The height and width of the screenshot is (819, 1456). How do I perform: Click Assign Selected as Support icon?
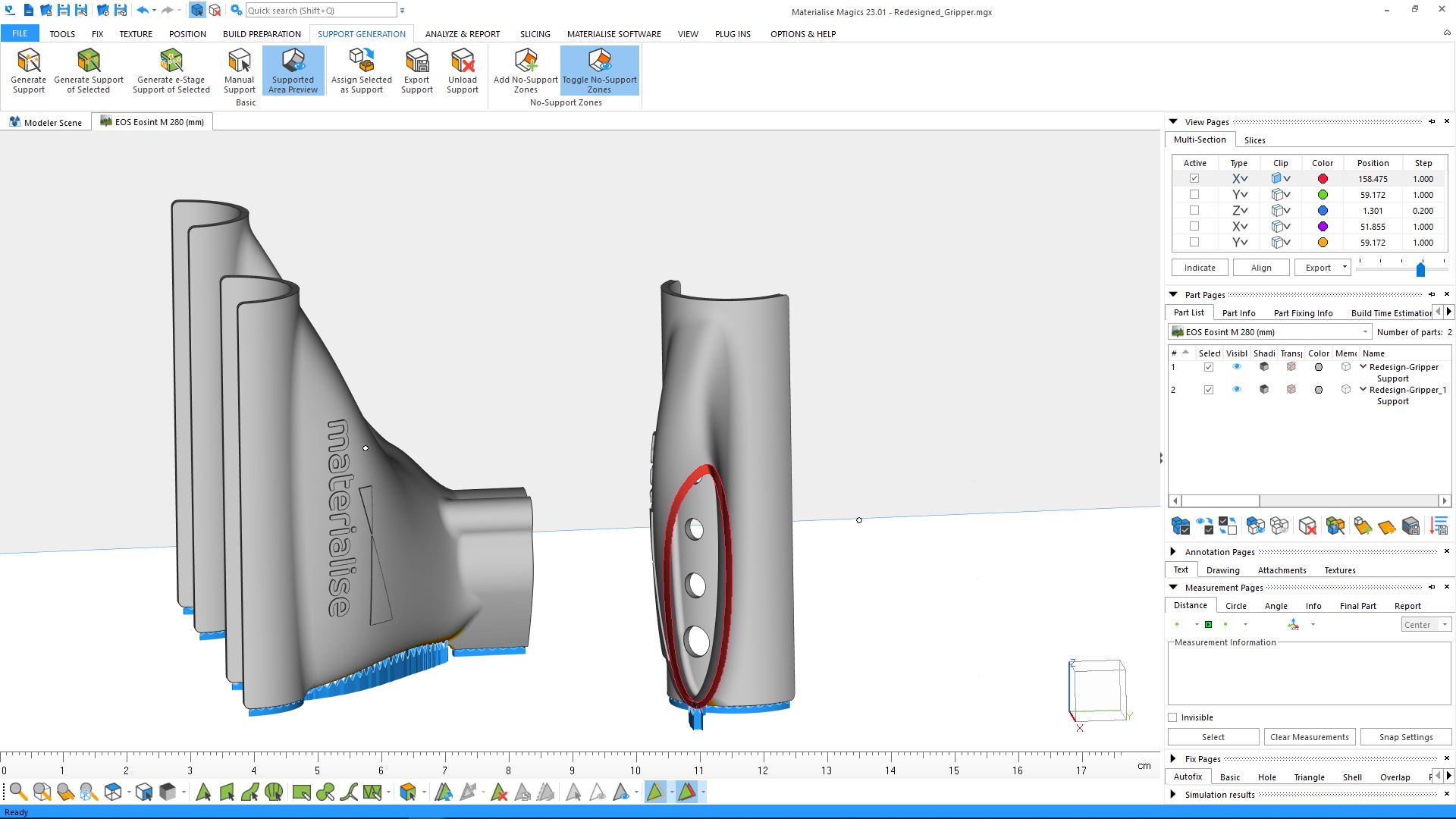[x=361, y=71]
